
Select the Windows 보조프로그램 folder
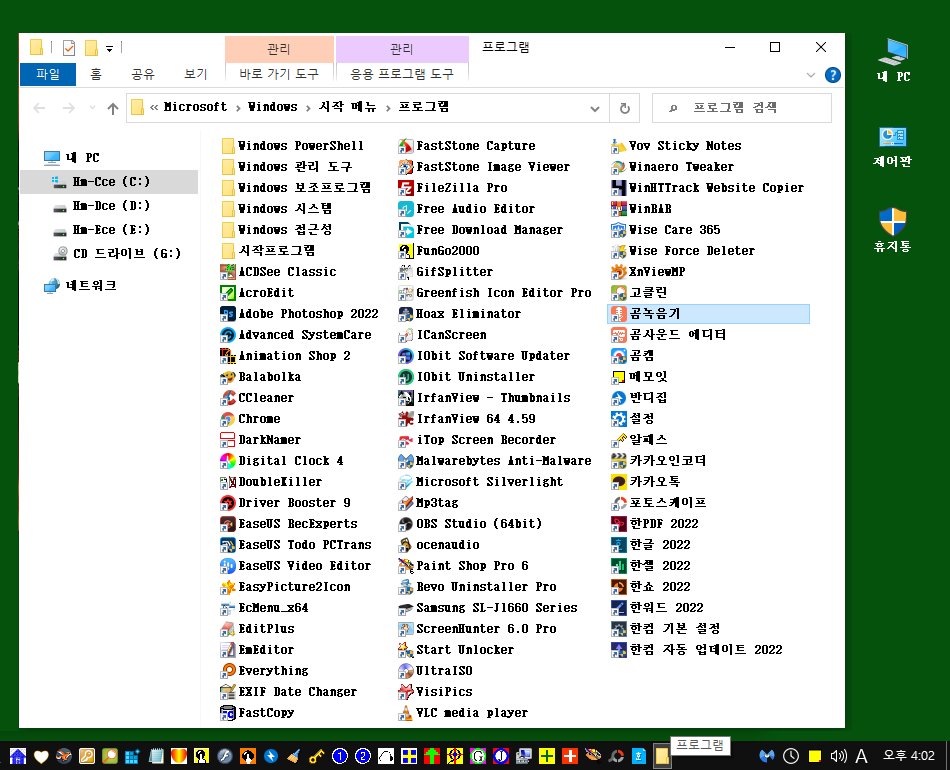[x=296, y=188]
